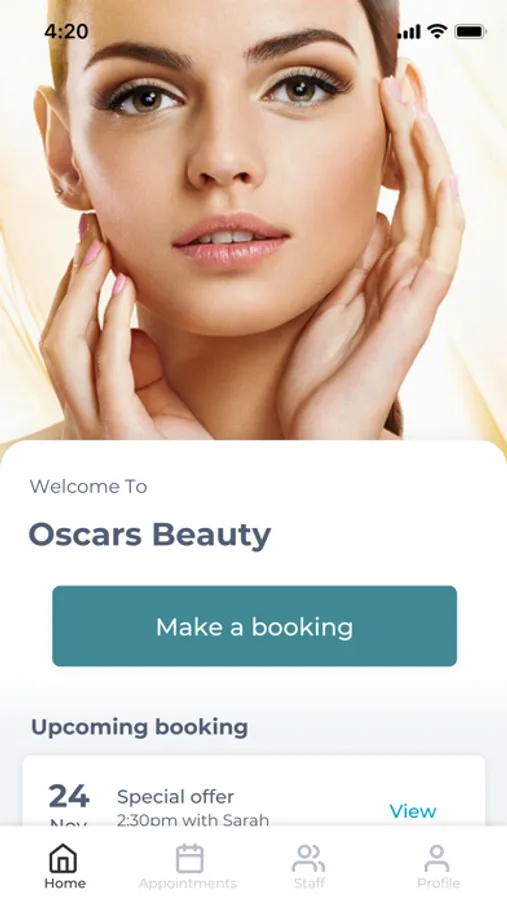Tap the Wi-Fi status icon
507x900 pixels.
click(x=438, y=32)
